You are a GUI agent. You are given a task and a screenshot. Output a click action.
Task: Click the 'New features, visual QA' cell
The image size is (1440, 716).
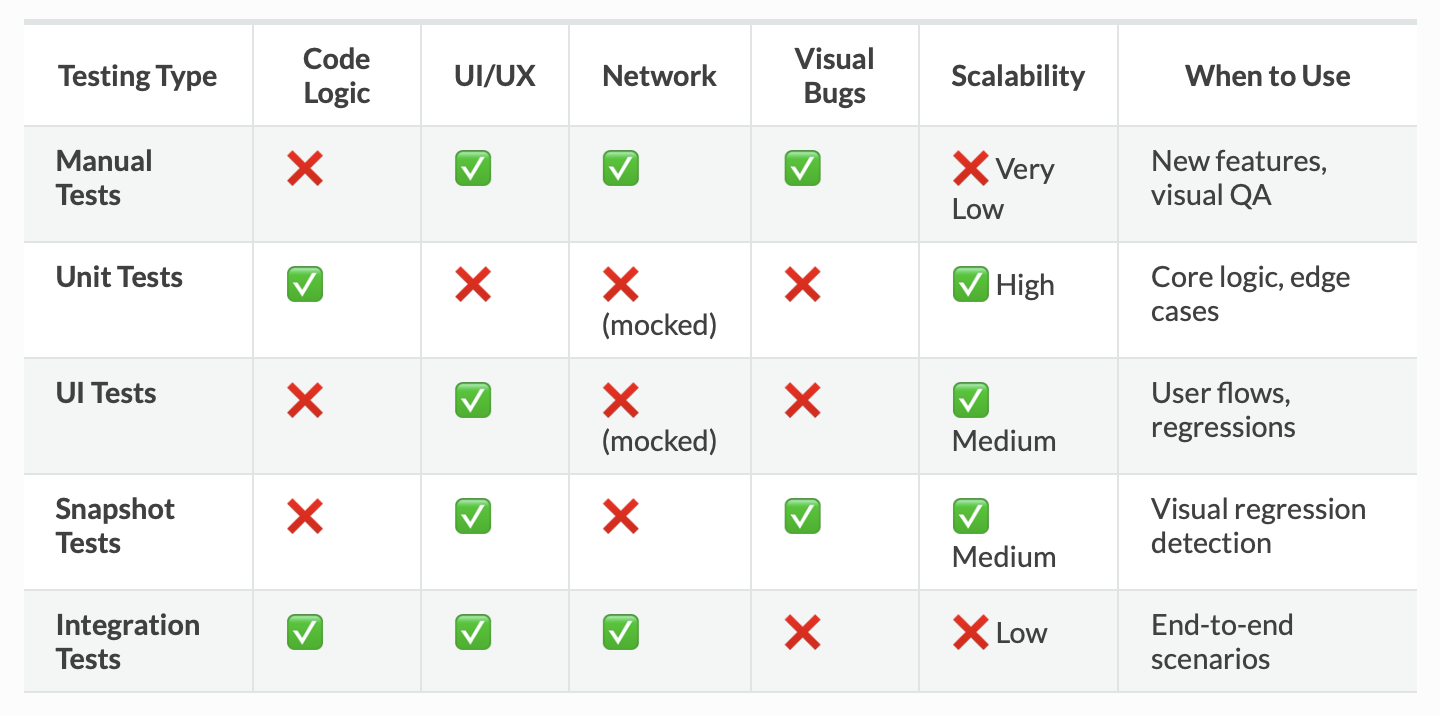tap(1239, 178)
